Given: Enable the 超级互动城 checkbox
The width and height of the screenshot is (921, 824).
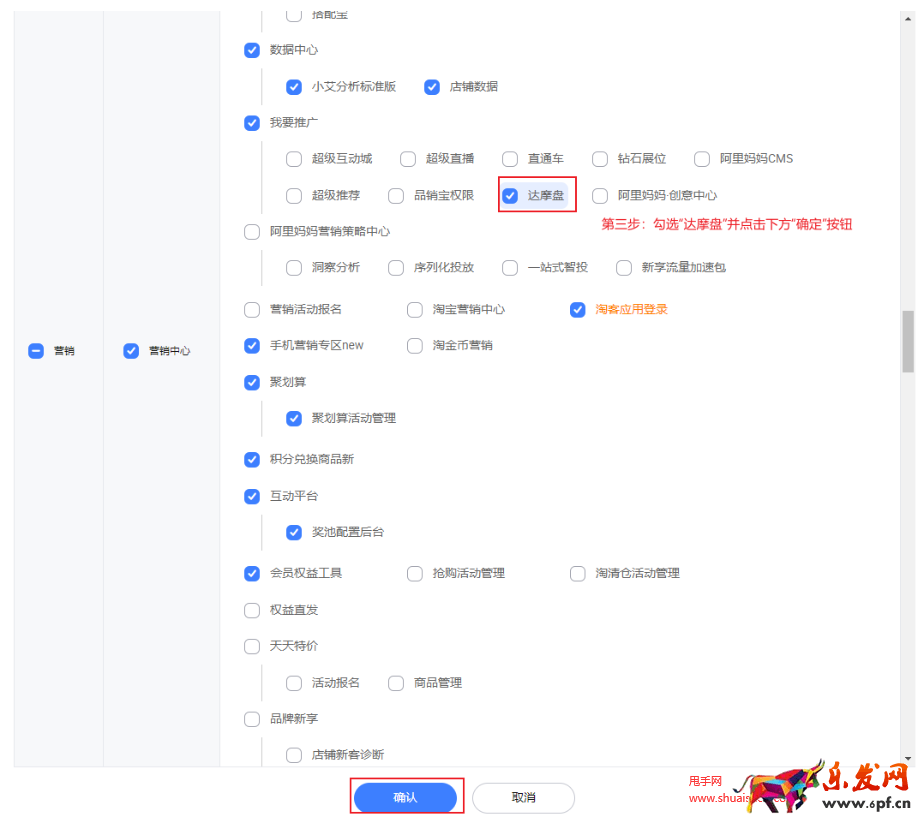Looking at the screenshot, I should tap(294, 159).
